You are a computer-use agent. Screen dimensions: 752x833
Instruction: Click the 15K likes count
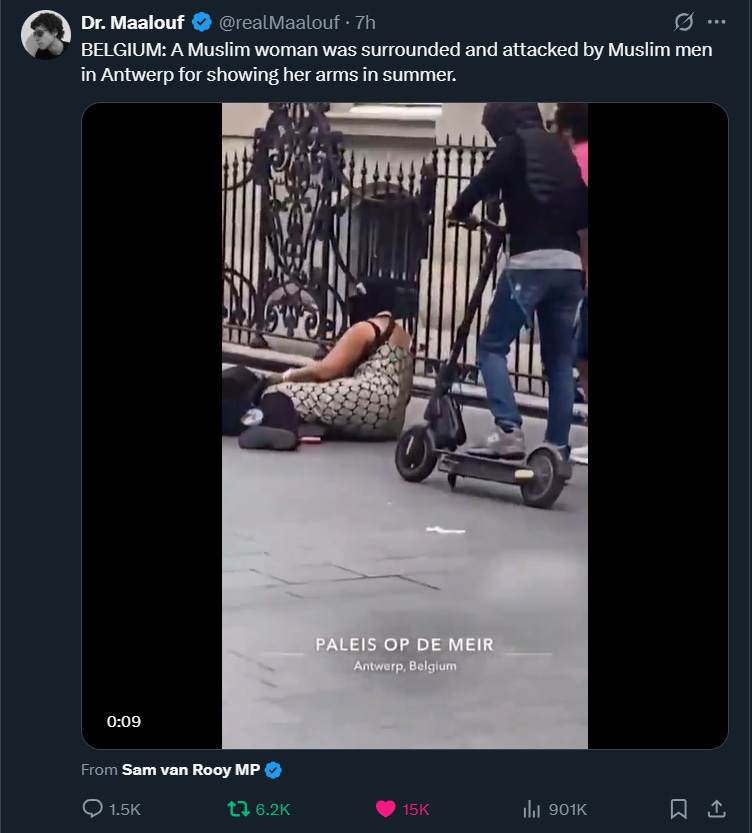click(x=416, y=809)
